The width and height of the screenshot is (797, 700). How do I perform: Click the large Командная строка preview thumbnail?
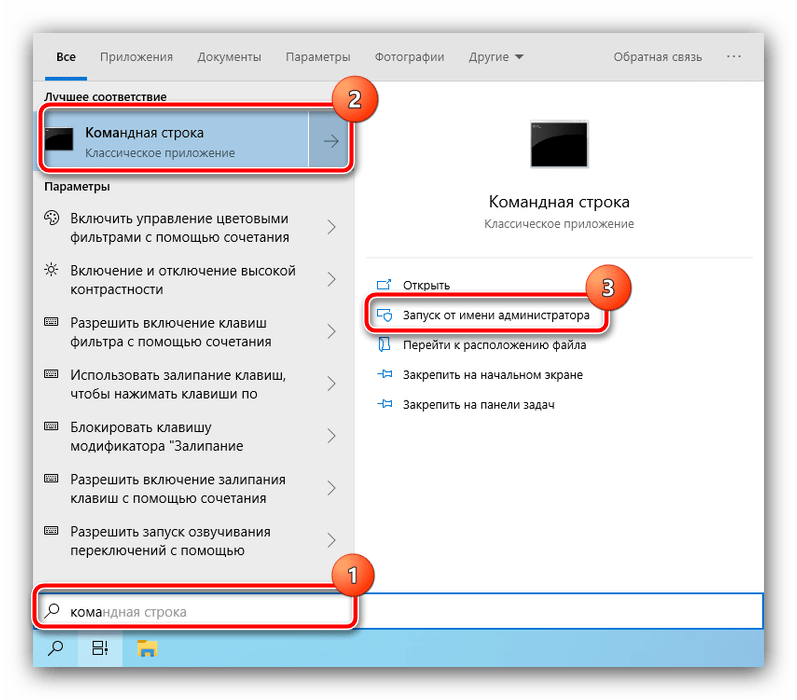click(559, 144)
